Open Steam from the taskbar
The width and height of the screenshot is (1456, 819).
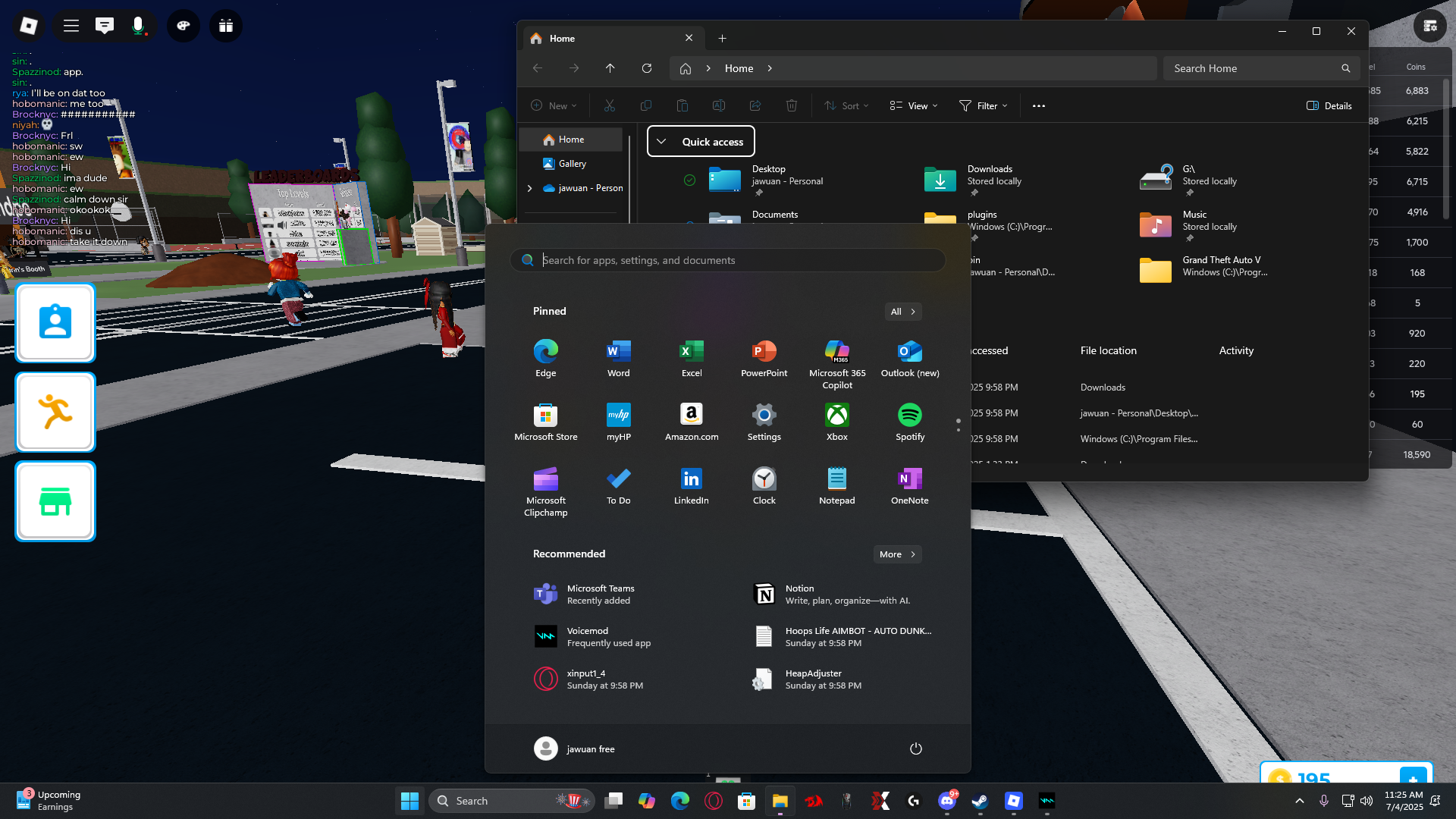tap(980, 801)
